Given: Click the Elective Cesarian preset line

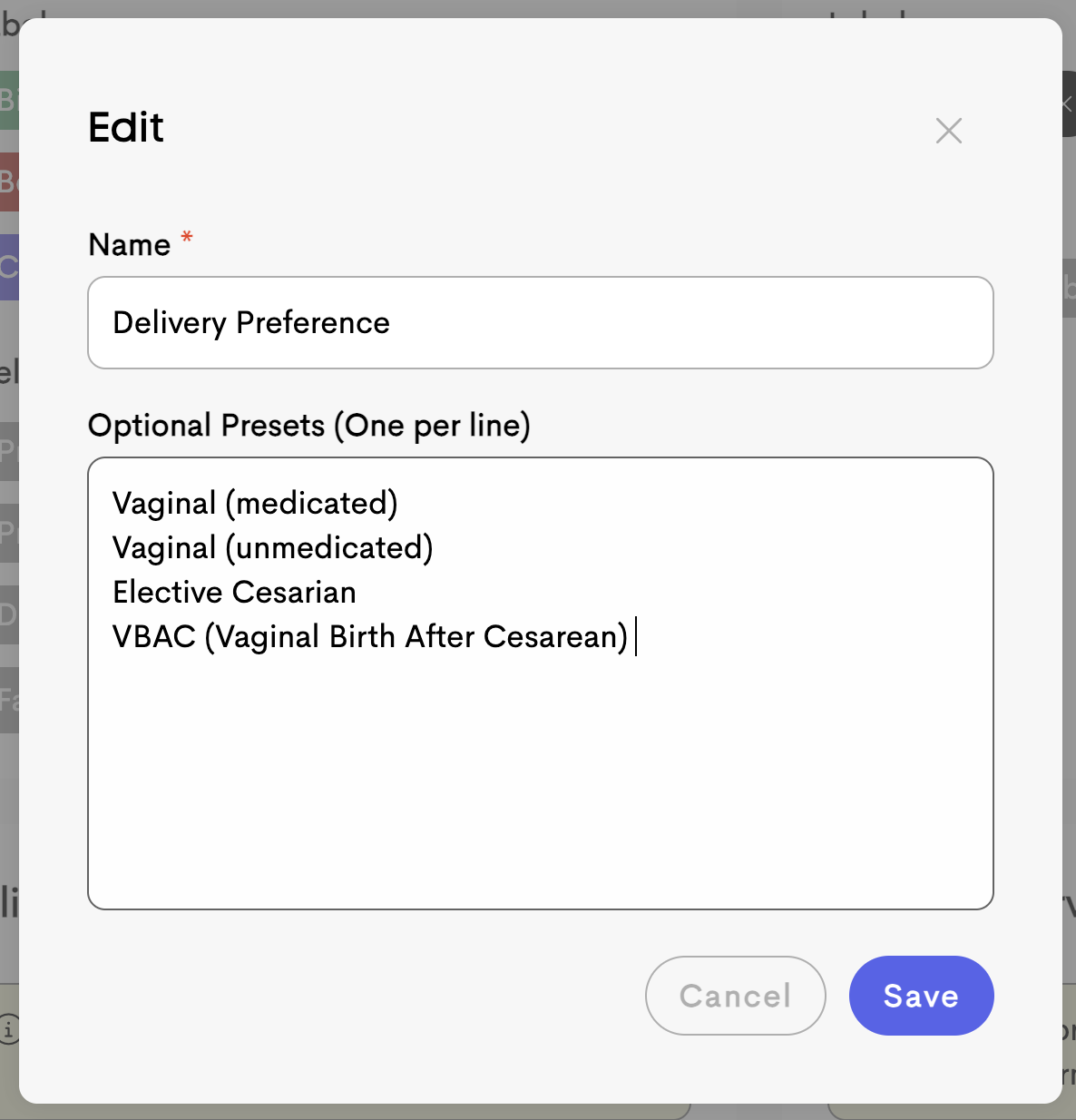Looking at the screenshot, I should pos(234,592).
